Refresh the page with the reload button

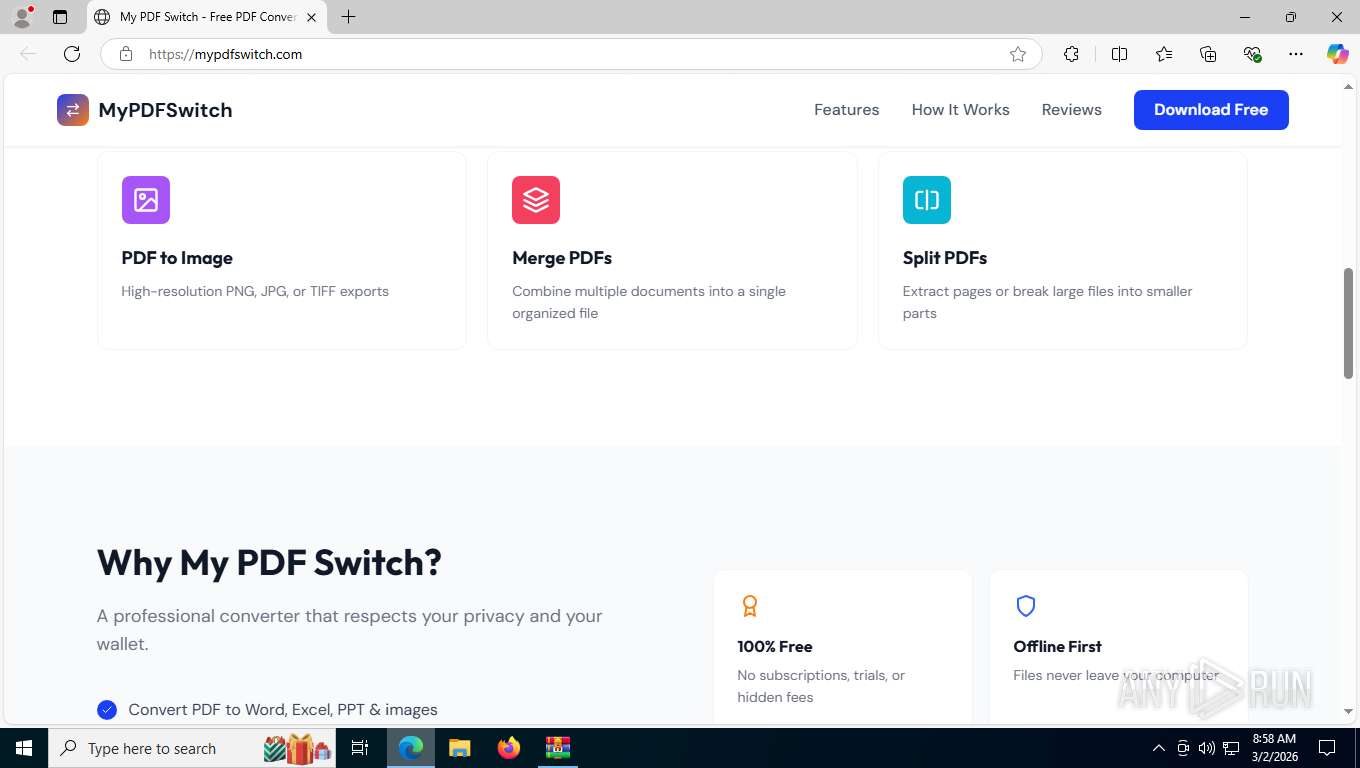pos(72,54)
